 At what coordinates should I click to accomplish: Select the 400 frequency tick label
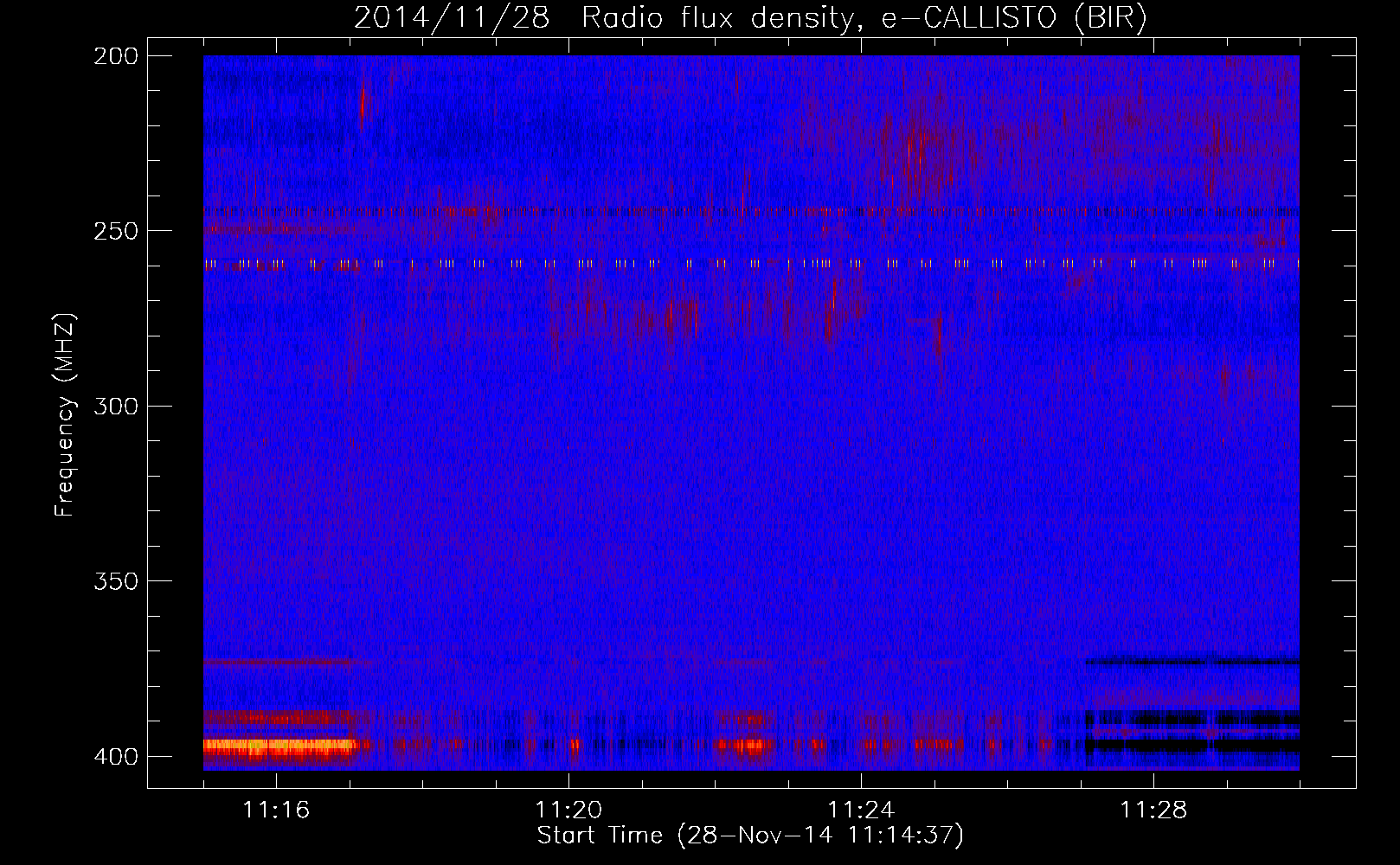pos(116,756)
